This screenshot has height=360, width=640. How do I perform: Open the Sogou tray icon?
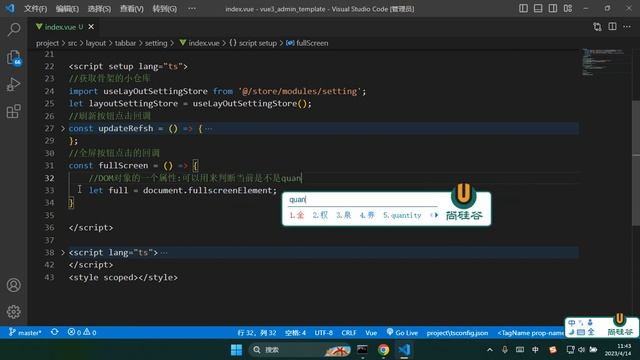pos(553,350)
